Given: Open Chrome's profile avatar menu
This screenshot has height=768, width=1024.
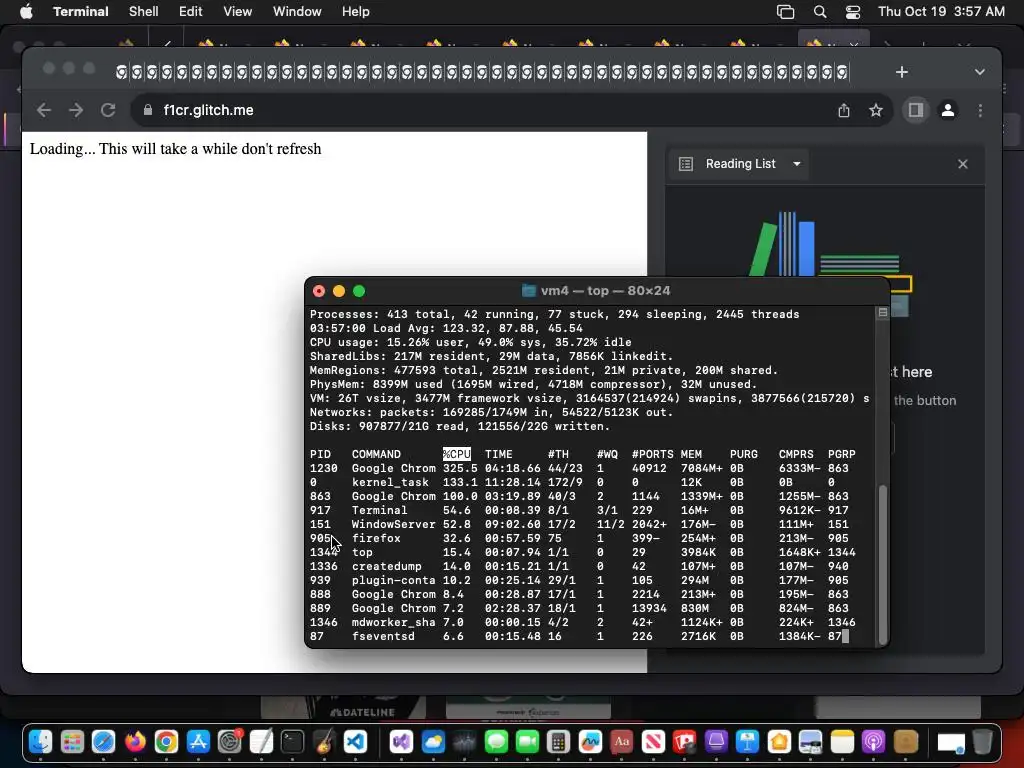Looking at the screenshot, I should [x=948, y=110].
